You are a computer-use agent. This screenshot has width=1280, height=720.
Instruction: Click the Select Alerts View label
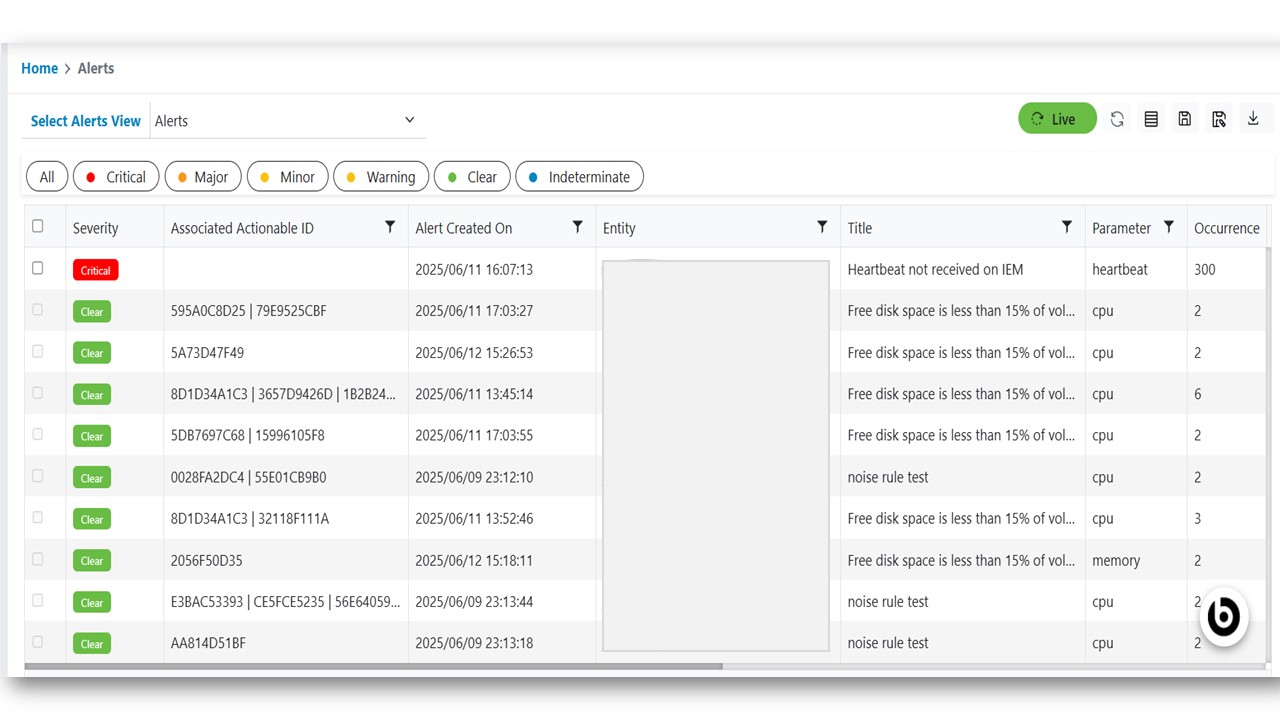coord(86,121)
